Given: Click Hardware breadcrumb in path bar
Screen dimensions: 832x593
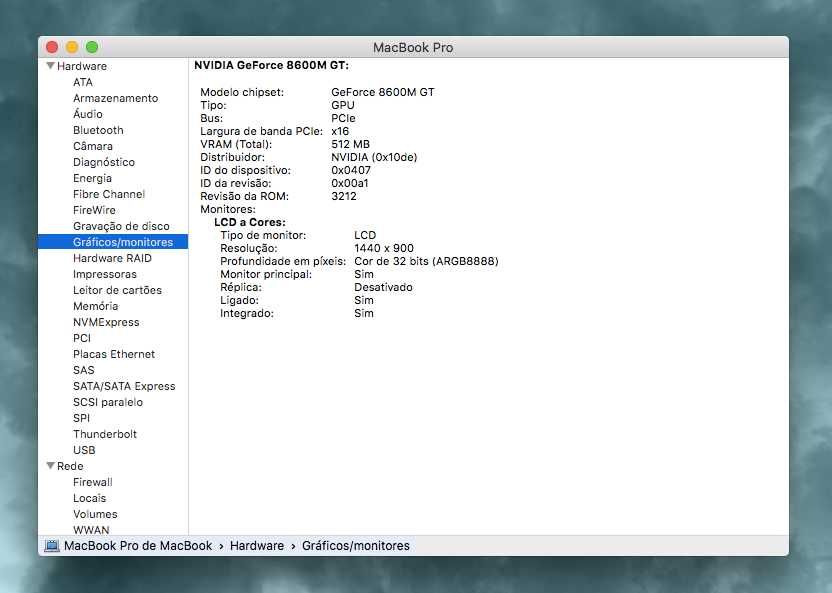Looking at the screenshot, I should pyautogui.click(x=257, y=546).
